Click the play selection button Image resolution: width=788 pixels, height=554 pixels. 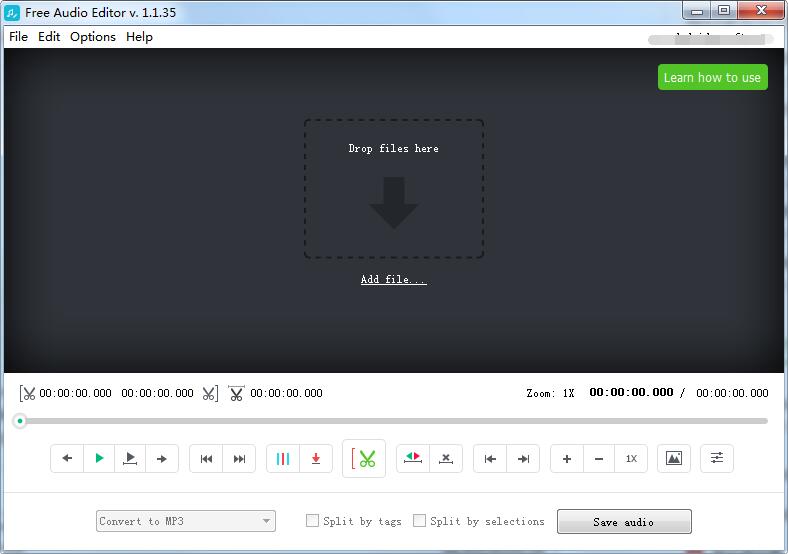click(x=130, y=458)
